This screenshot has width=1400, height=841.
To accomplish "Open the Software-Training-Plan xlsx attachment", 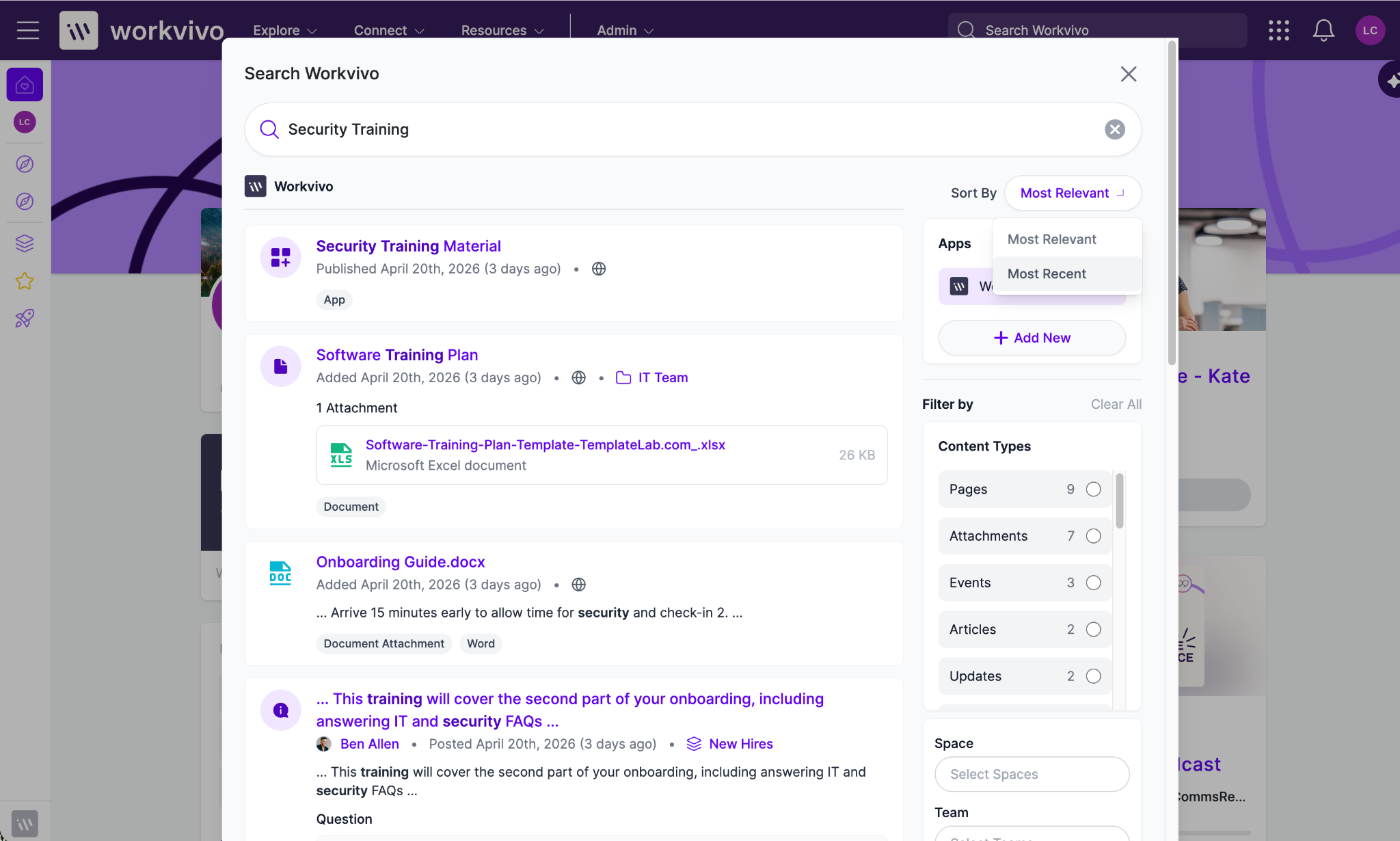I will click(x=546, y=444).
